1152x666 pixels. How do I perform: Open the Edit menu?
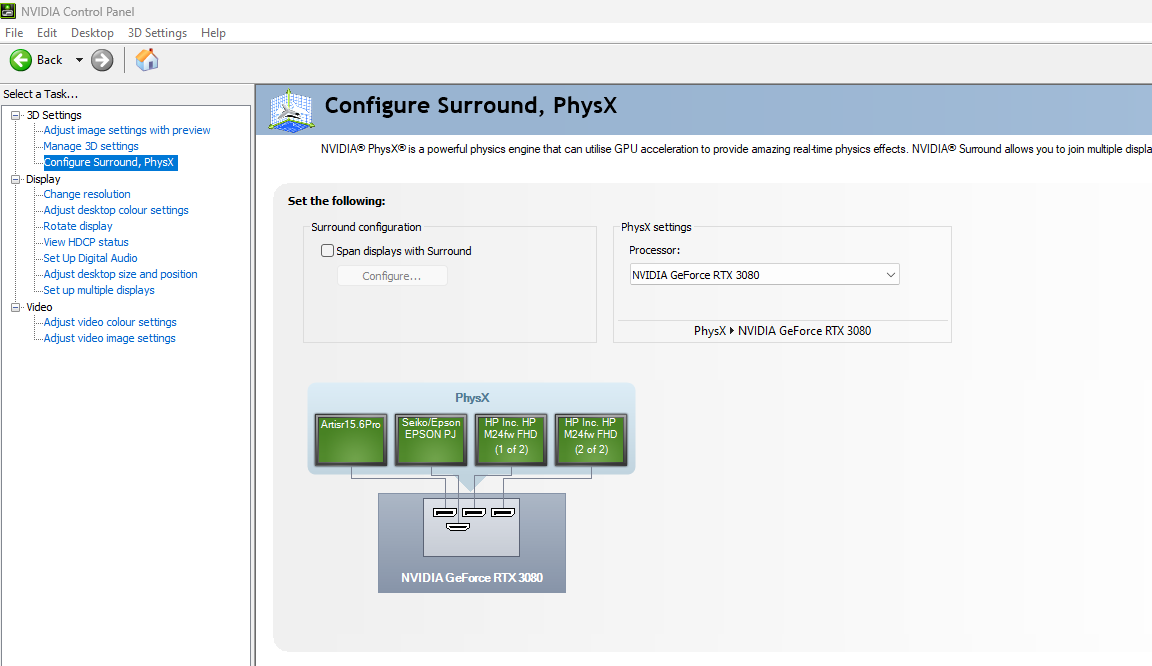click(x=47, y=33)
